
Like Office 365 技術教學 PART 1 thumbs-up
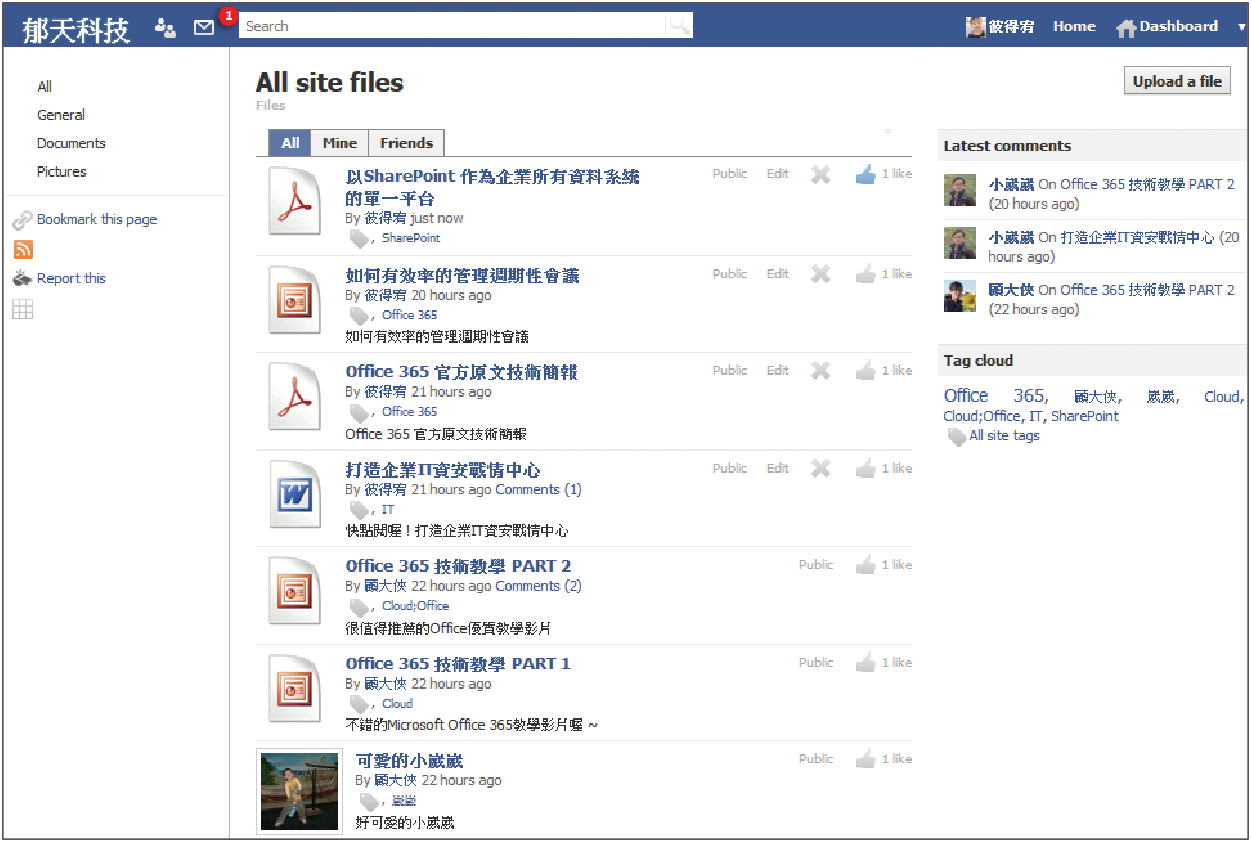tap(866, 662)
